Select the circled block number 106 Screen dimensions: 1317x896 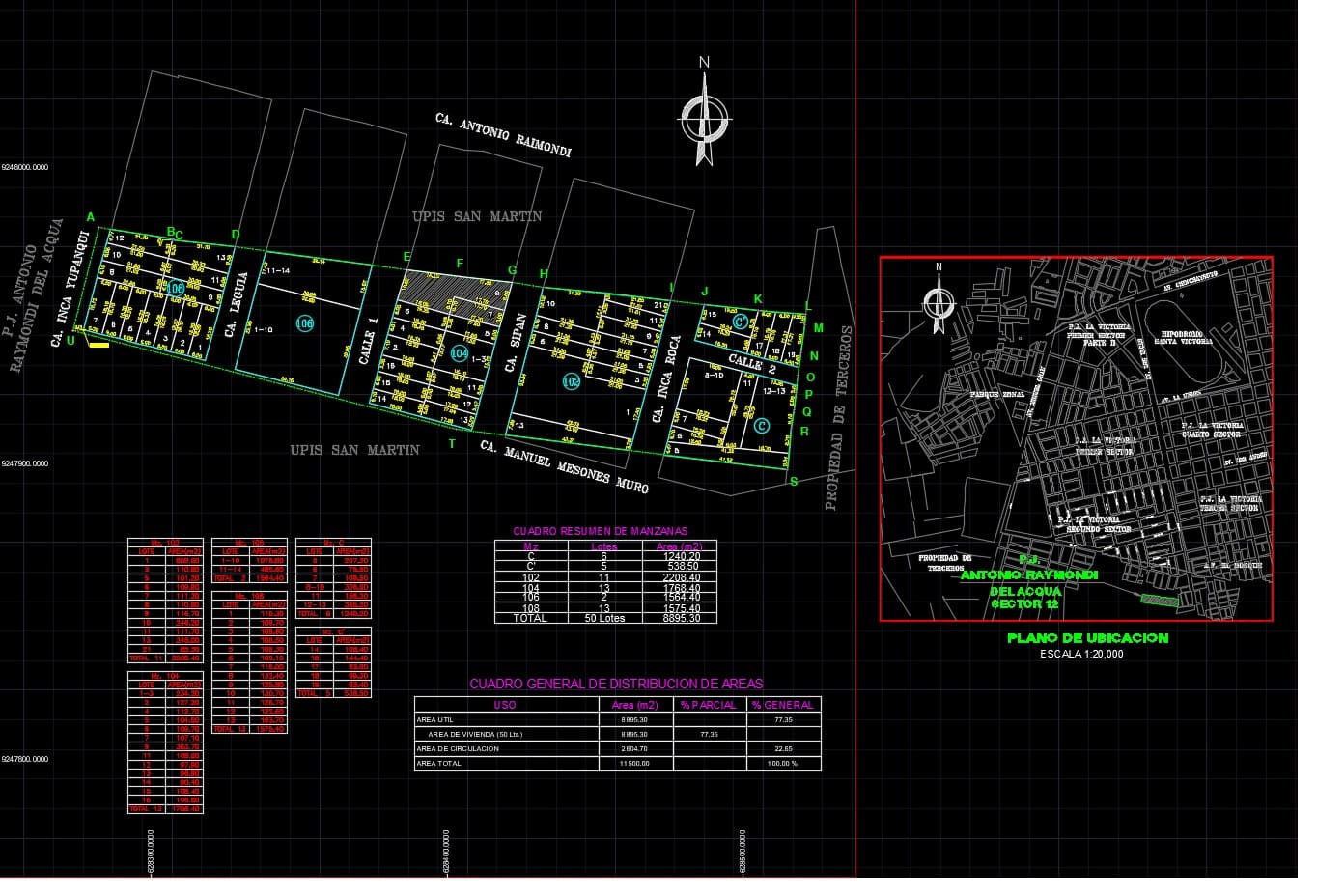pyautogui.click(x=304, y=323)
